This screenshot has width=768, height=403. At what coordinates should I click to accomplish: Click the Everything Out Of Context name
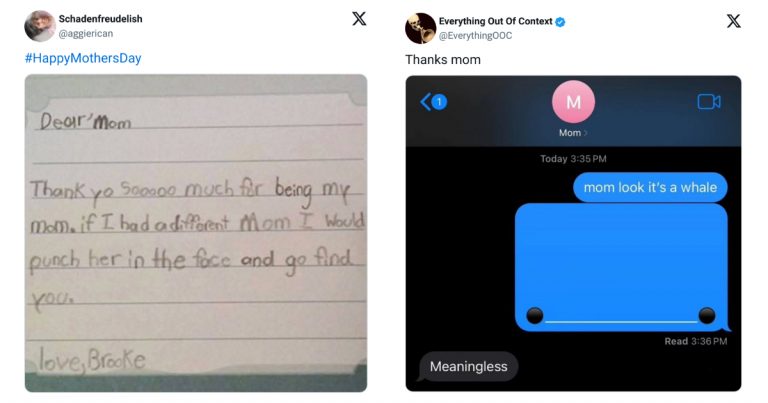tap(495, 21)
